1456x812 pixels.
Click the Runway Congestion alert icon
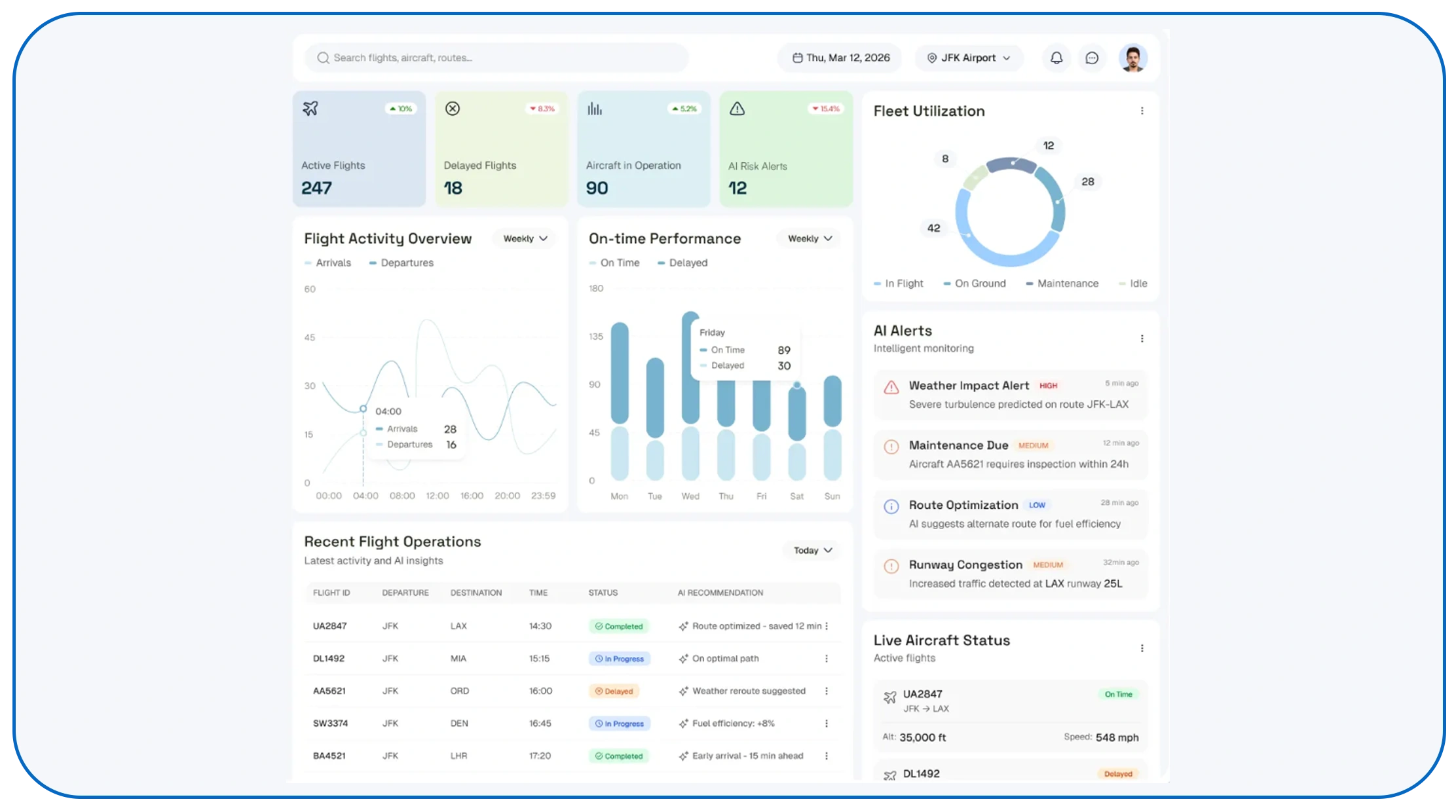pyautogui.click(x=891, y=566)
